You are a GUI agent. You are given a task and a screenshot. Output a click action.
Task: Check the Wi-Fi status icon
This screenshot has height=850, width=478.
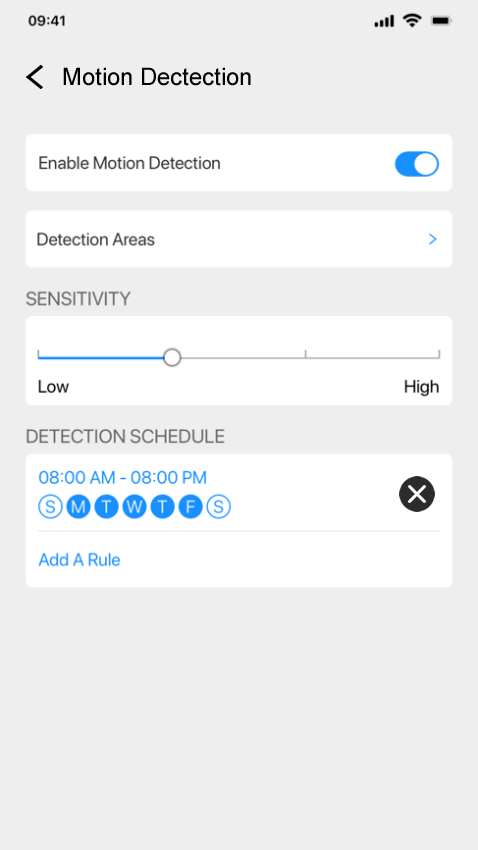tap(412, 21)
